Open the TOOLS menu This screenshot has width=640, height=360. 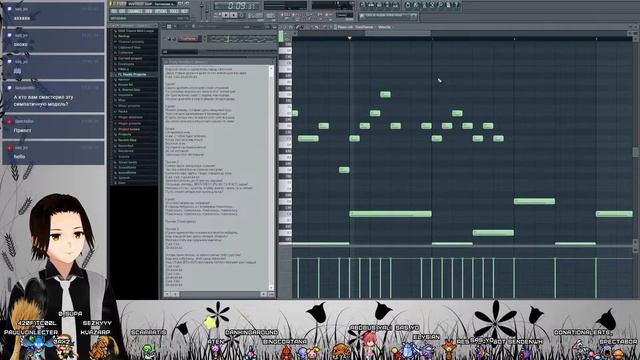[x=174, y=11]
